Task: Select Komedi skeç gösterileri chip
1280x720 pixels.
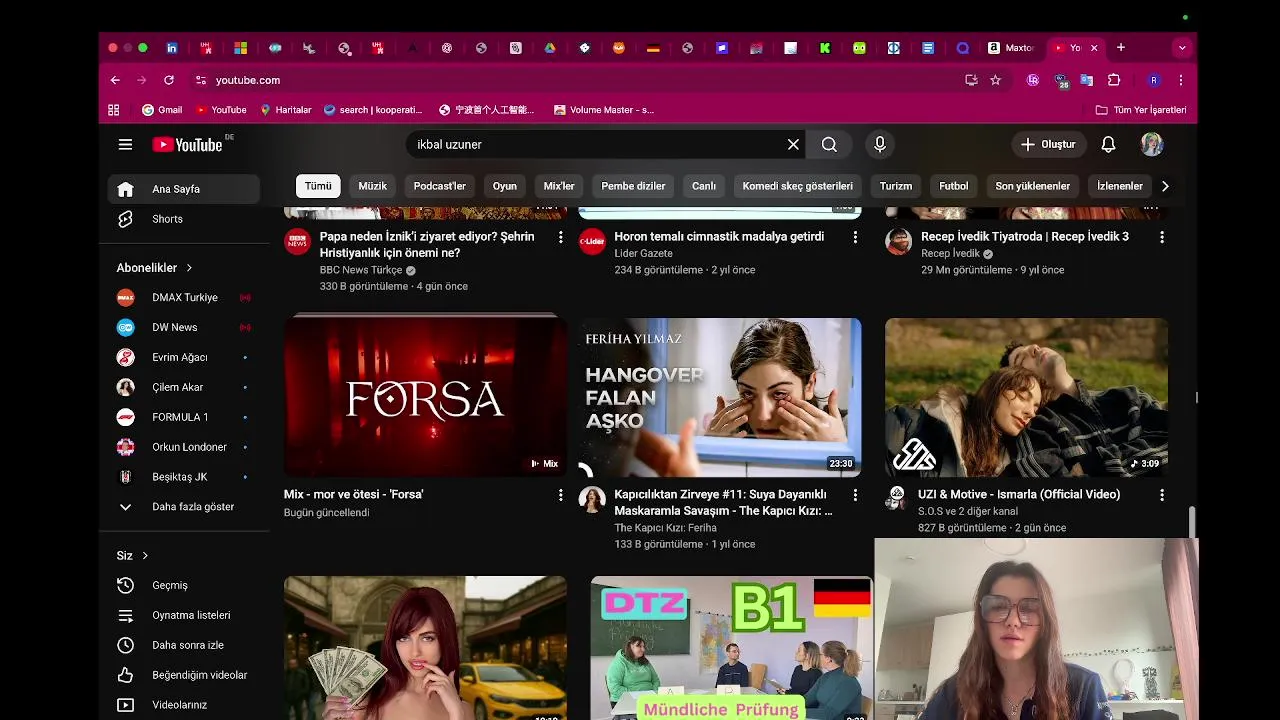Action: pos(798,186)
